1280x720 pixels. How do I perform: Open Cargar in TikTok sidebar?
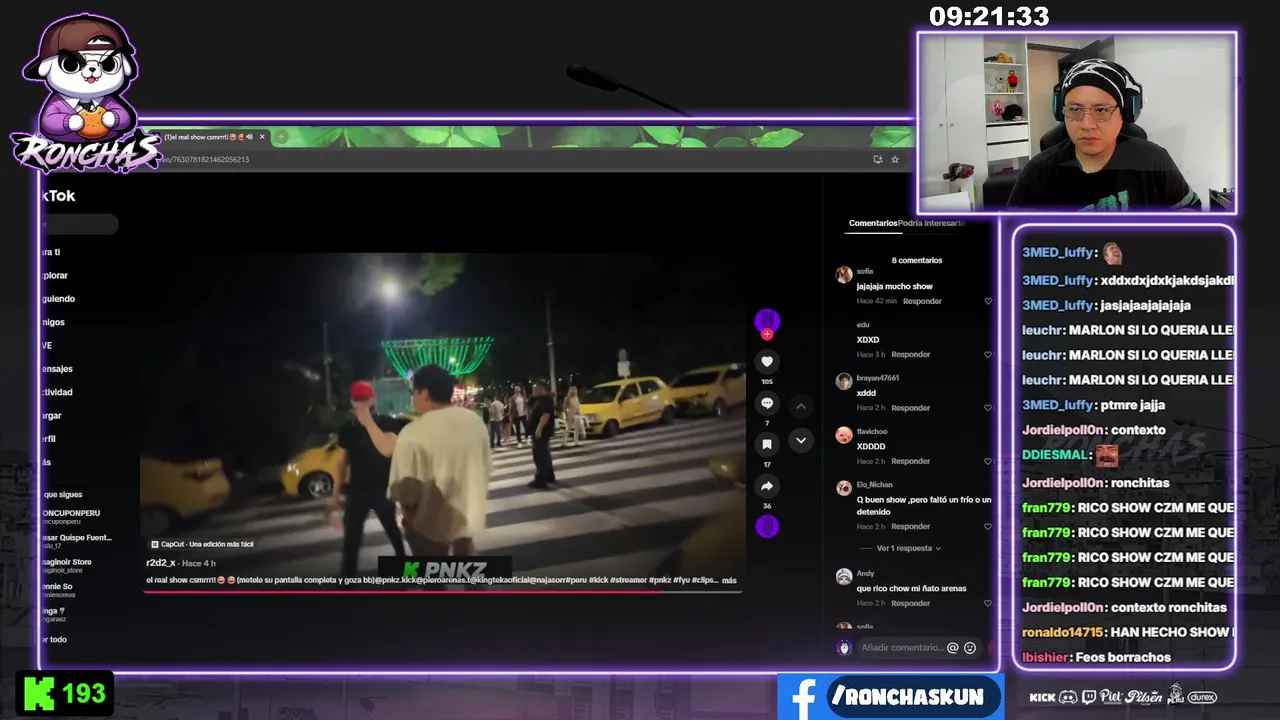pyautogui.click(x=52, y=415)
